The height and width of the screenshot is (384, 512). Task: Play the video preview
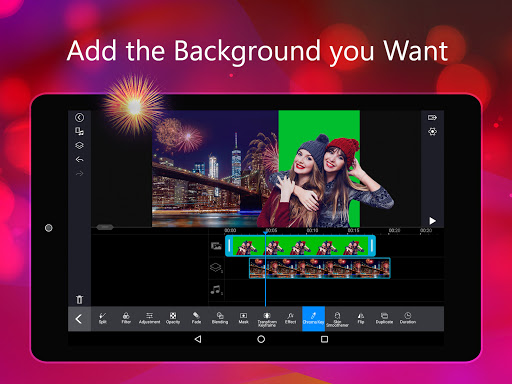pos(432,221)
